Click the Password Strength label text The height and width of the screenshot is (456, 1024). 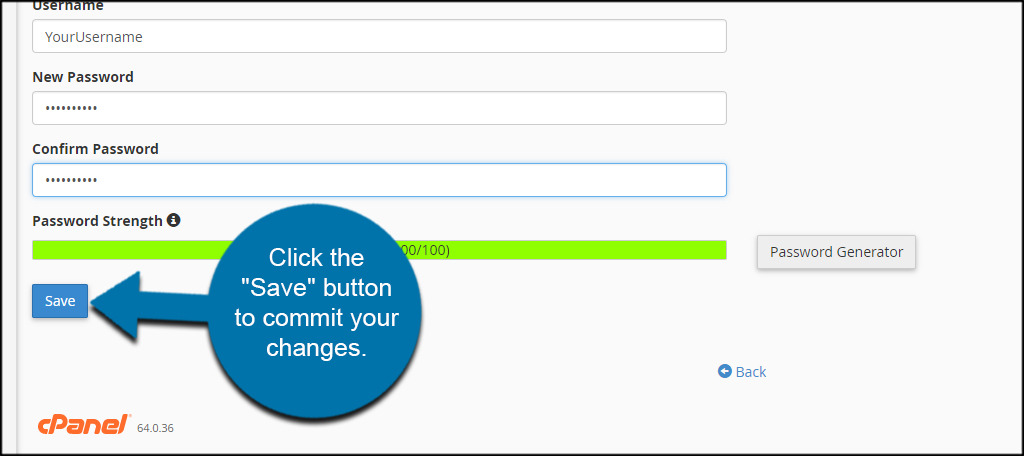[97, 221]
